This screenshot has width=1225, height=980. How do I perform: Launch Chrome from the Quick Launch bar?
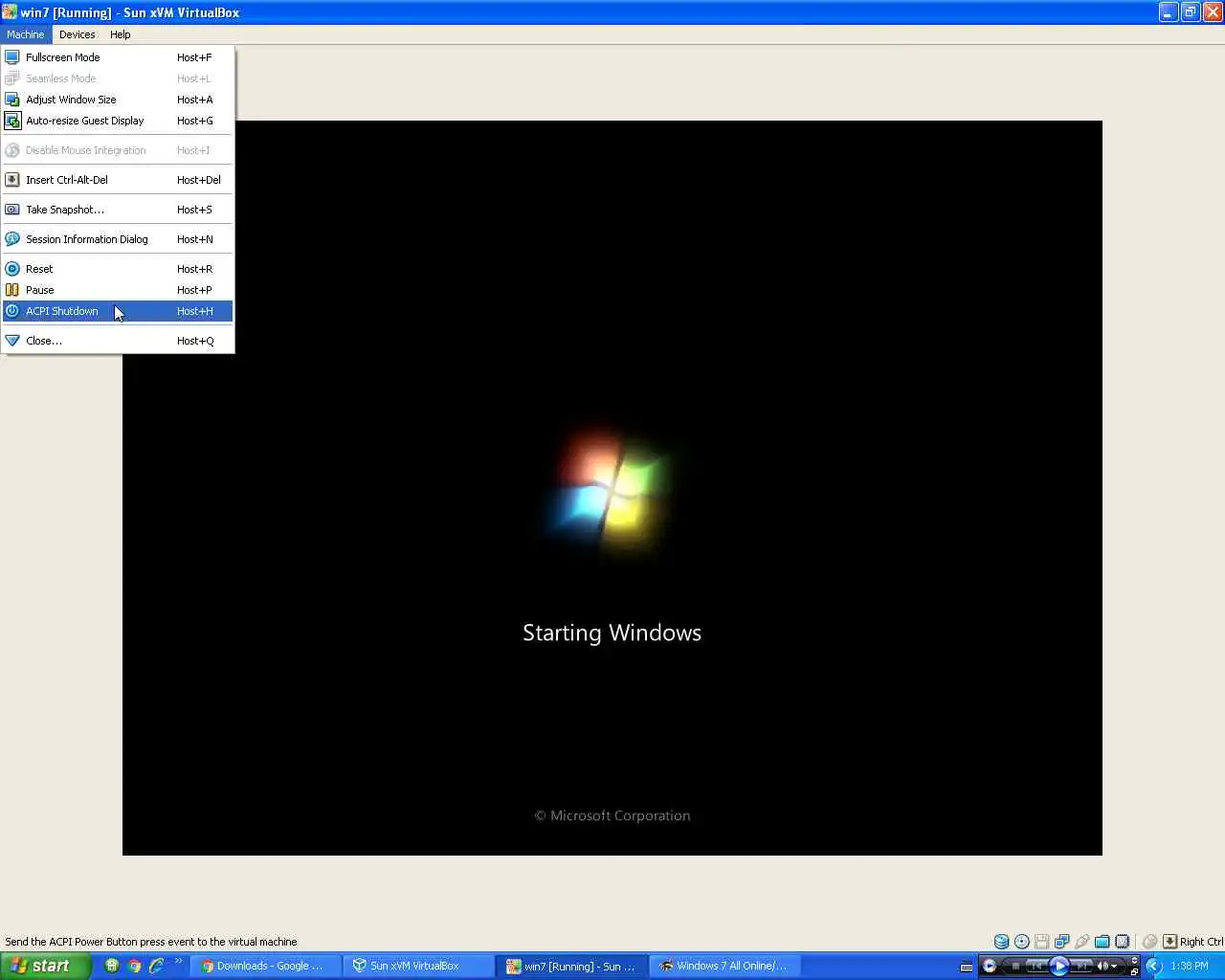(x=134, y=966)
